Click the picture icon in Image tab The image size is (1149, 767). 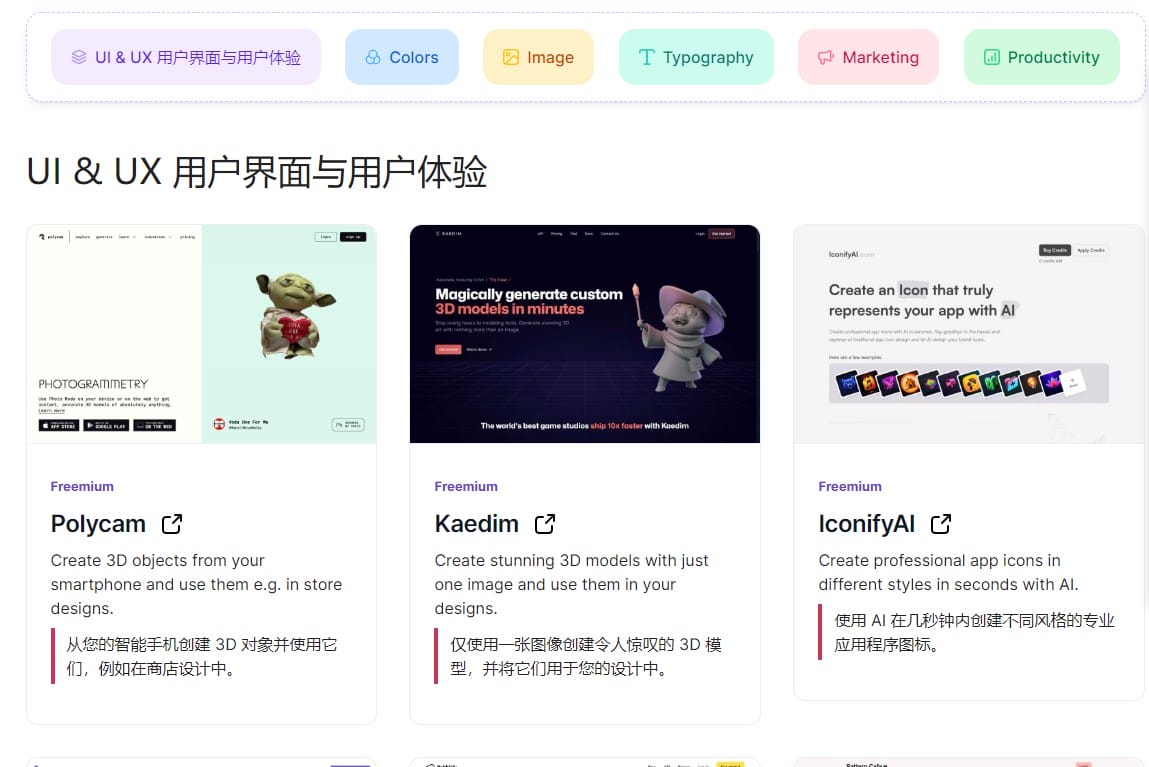click(511, 57)
